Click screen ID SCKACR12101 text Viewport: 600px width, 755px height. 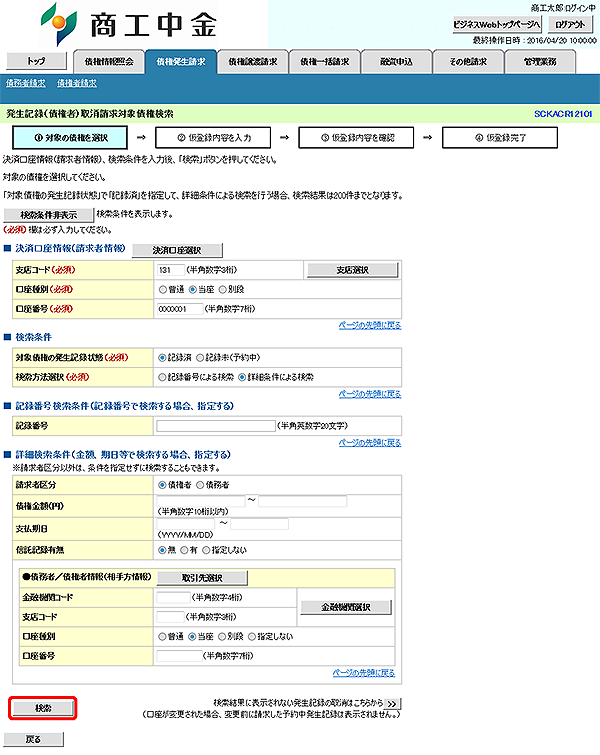563,114
